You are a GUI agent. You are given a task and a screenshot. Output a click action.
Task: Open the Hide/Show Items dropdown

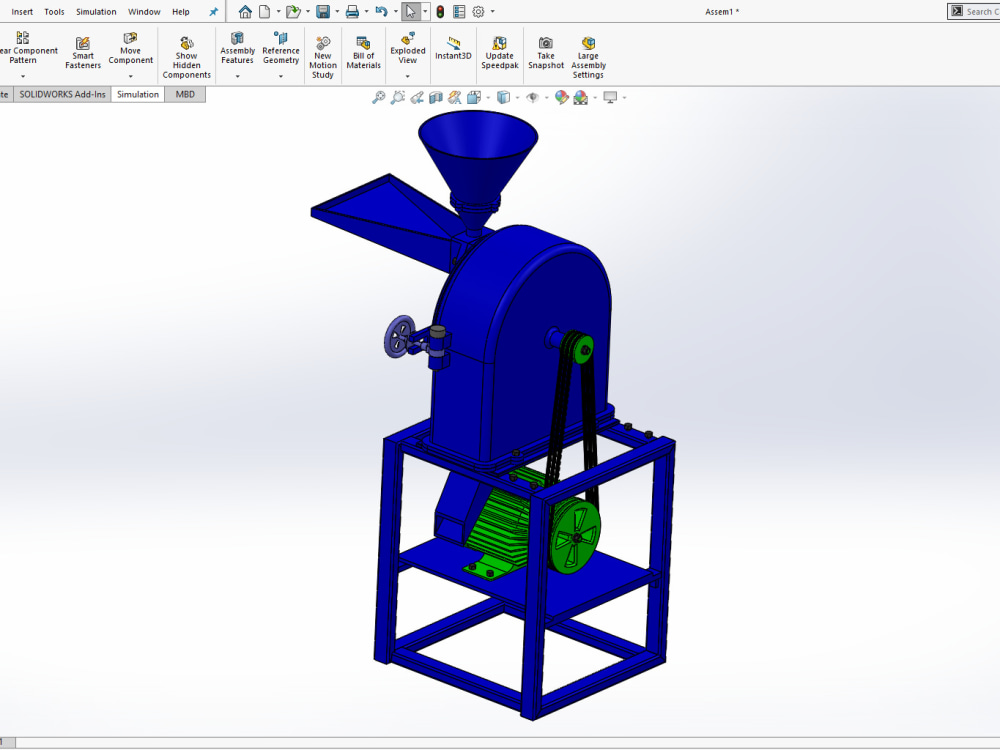point(547,97)
